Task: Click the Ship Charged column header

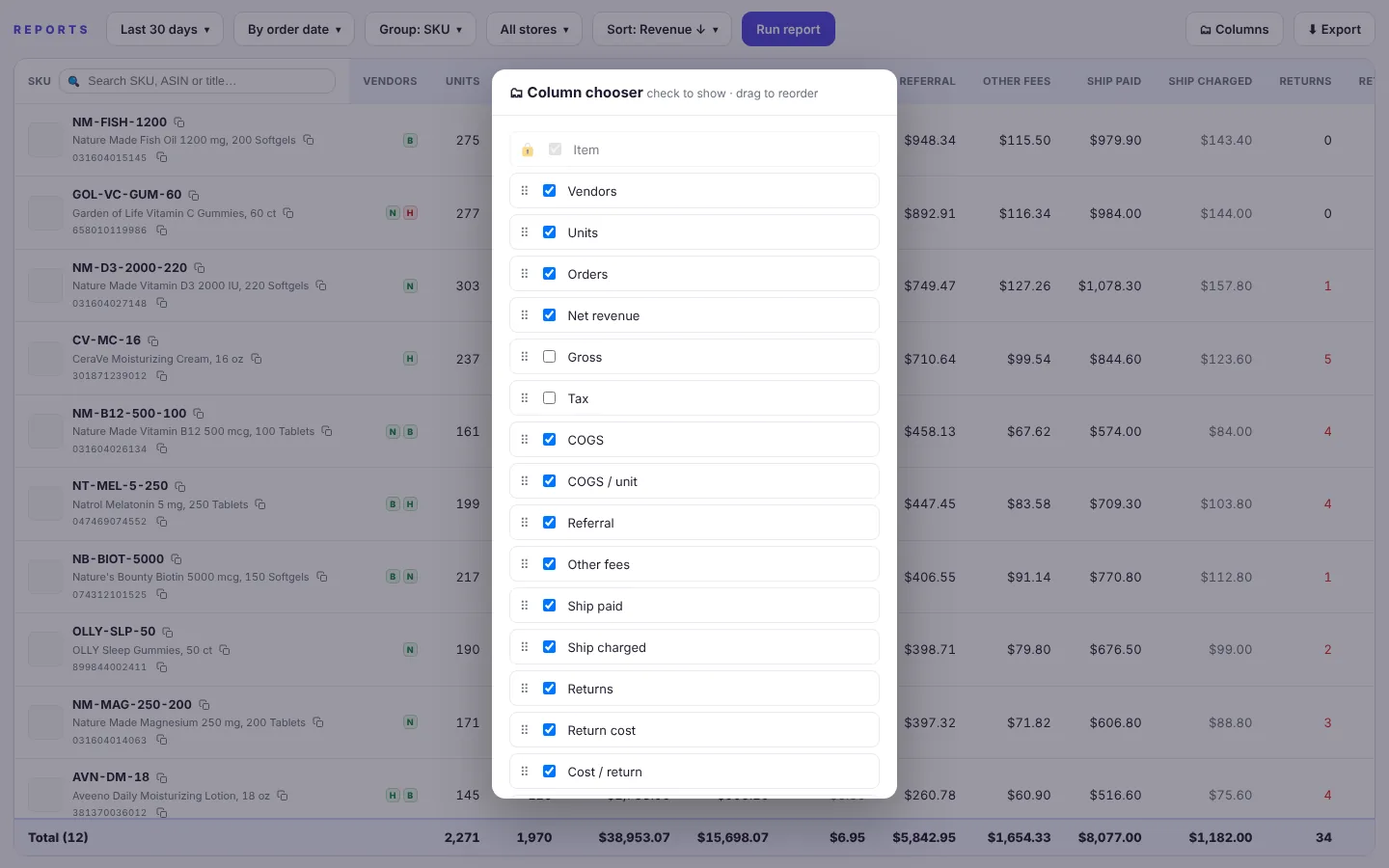Action: pos(1210,81)
